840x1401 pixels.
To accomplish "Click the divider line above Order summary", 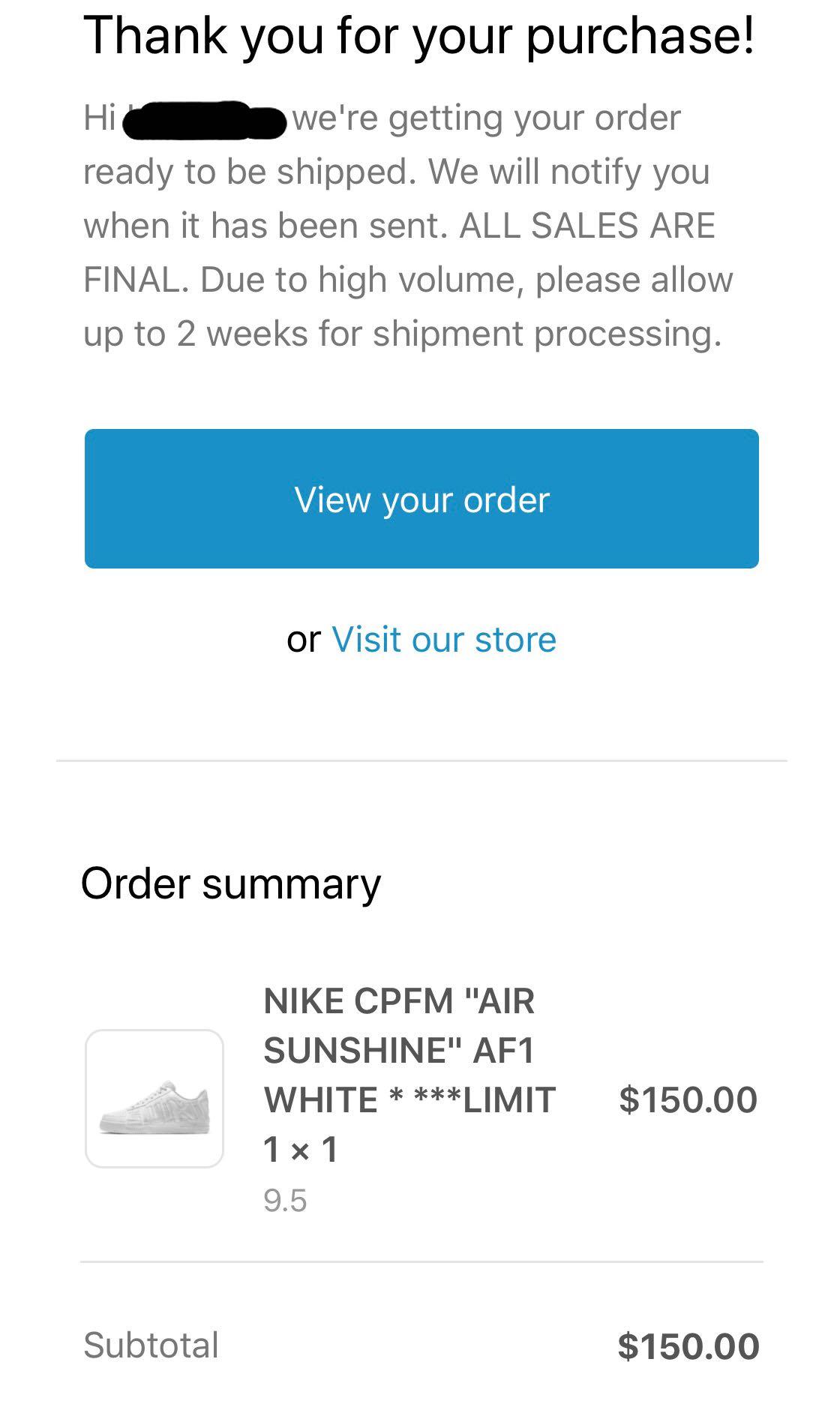I will coord(421,760).
